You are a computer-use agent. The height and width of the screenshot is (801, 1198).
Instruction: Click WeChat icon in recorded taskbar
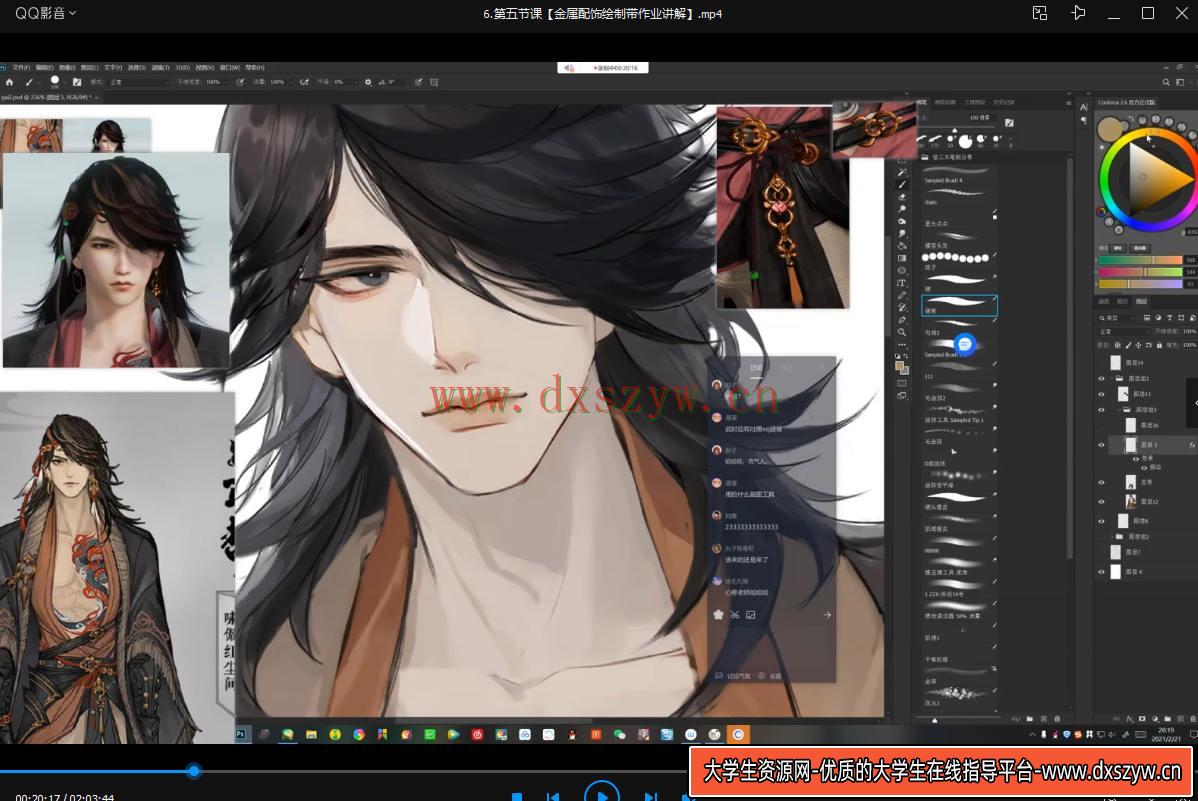(x=620, y=735)
